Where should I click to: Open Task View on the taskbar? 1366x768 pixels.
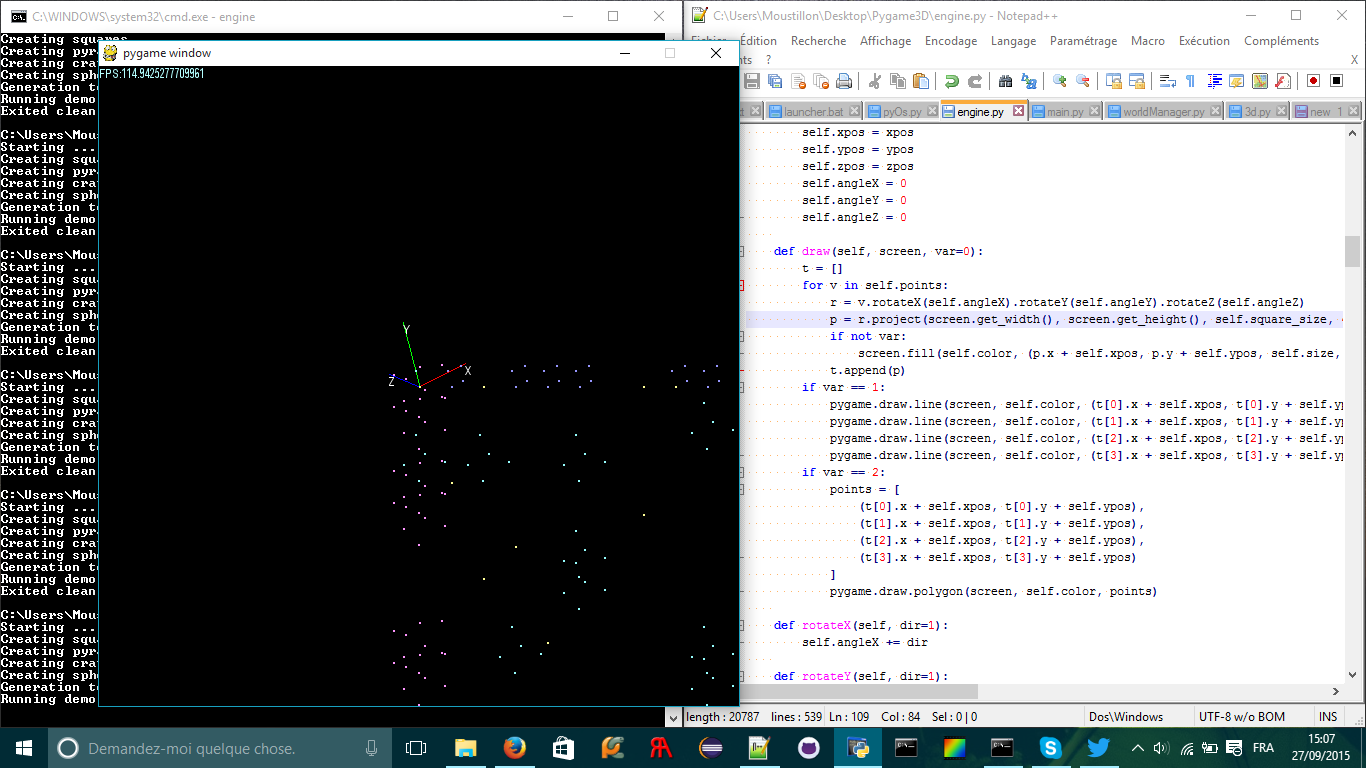(x=417, y=748)
